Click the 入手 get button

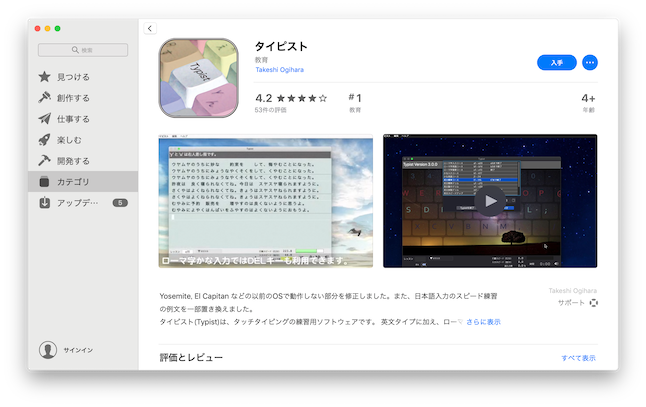click(x=557, y=63)
